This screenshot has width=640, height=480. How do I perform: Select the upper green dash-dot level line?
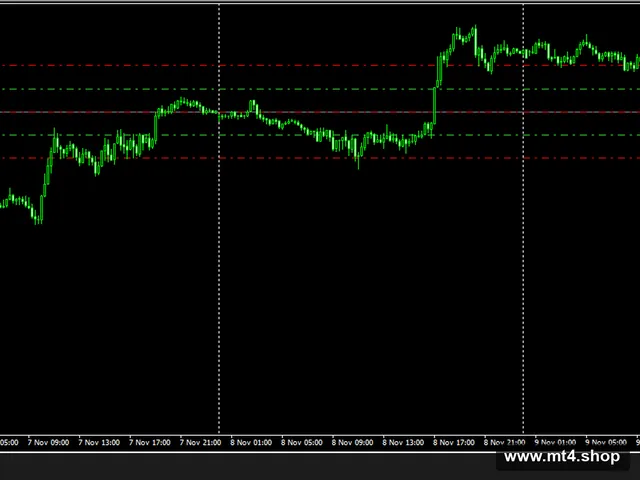[320, 89]
